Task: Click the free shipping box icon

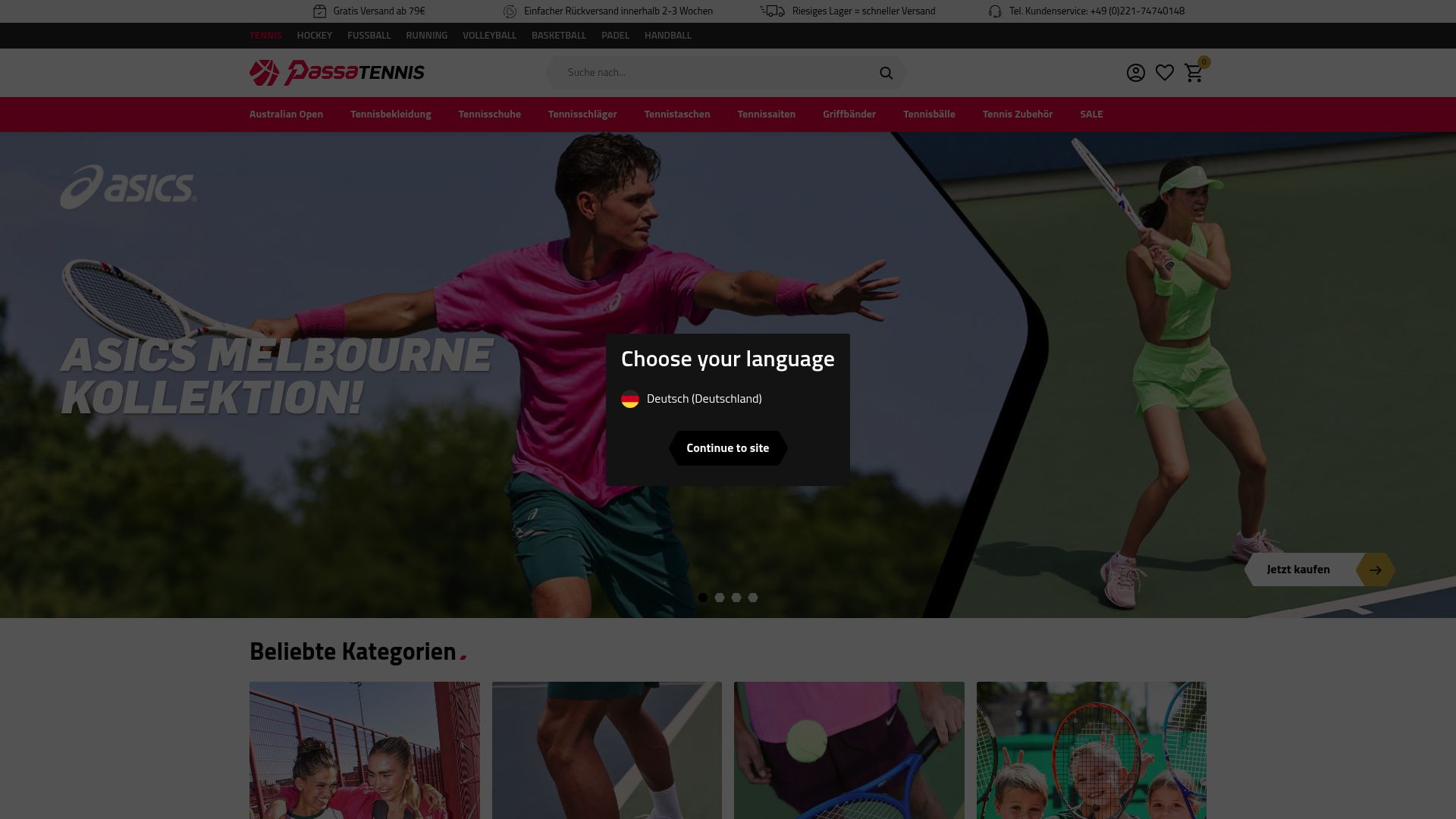Action: [x=319, y=11]
